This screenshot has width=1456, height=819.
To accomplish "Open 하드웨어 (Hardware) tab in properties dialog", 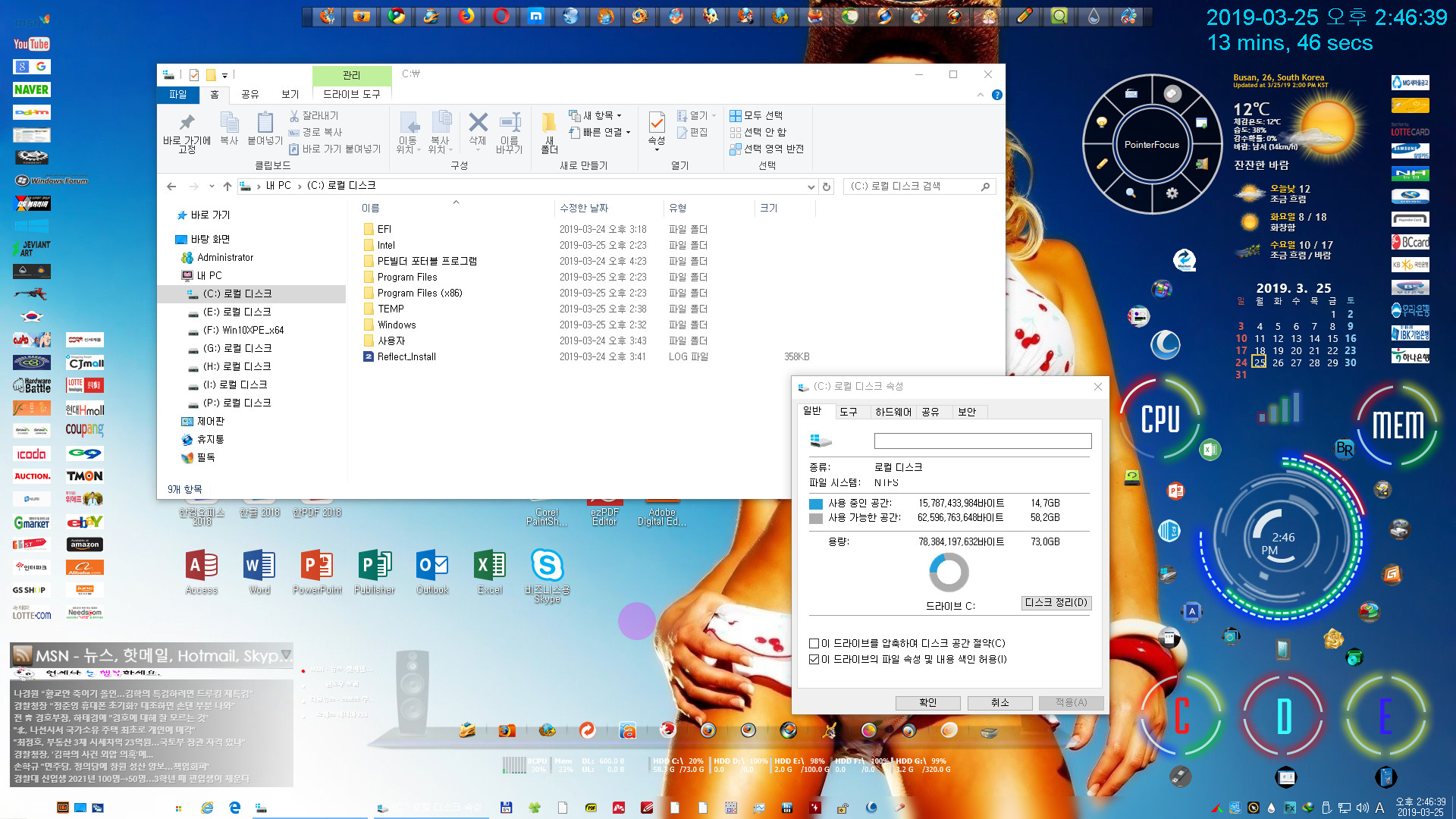I will click(x=893, y=412).
